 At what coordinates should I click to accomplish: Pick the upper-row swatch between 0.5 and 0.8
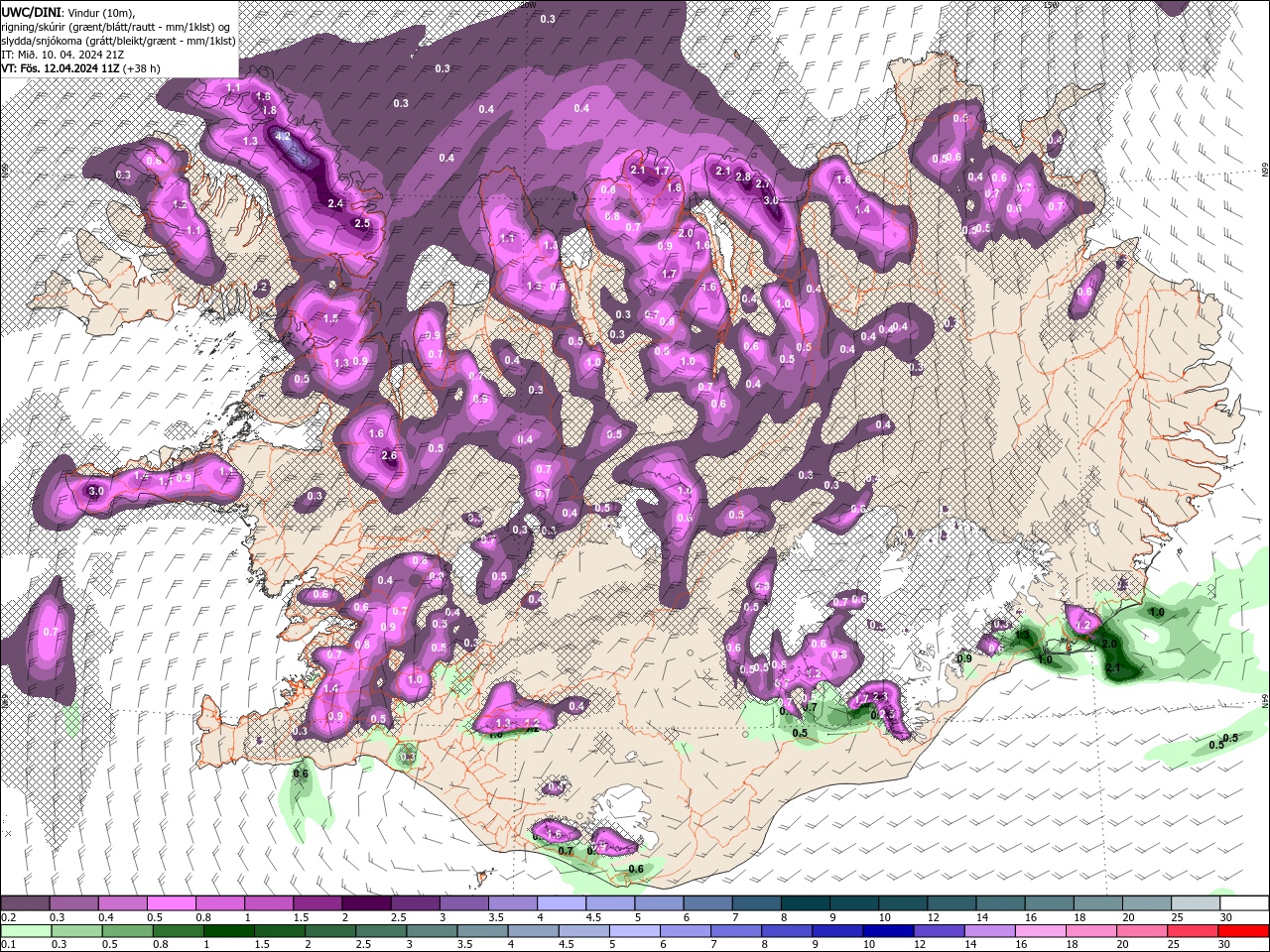(172, 903)
